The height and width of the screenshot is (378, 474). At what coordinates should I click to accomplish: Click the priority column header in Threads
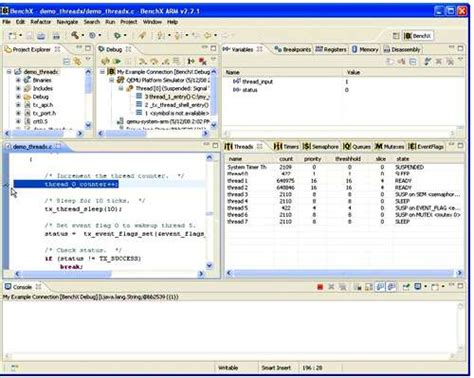pos(312,159)
